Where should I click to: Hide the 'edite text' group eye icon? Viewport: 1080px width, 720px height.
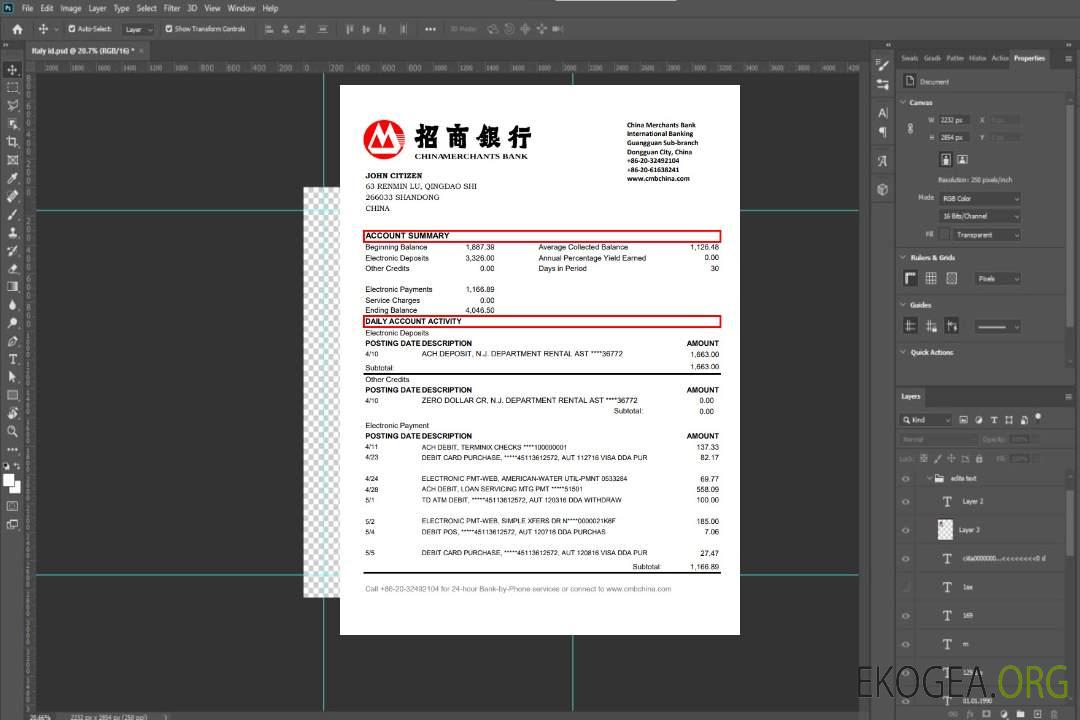[x=906, y=479]
